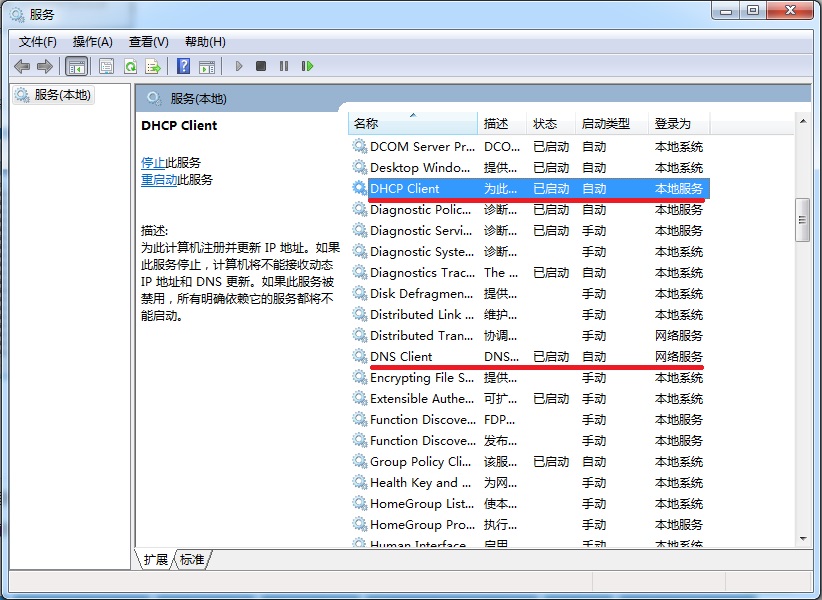Click the scroll down arrow of services list
822x600 pixels.
tap(803, 539)
